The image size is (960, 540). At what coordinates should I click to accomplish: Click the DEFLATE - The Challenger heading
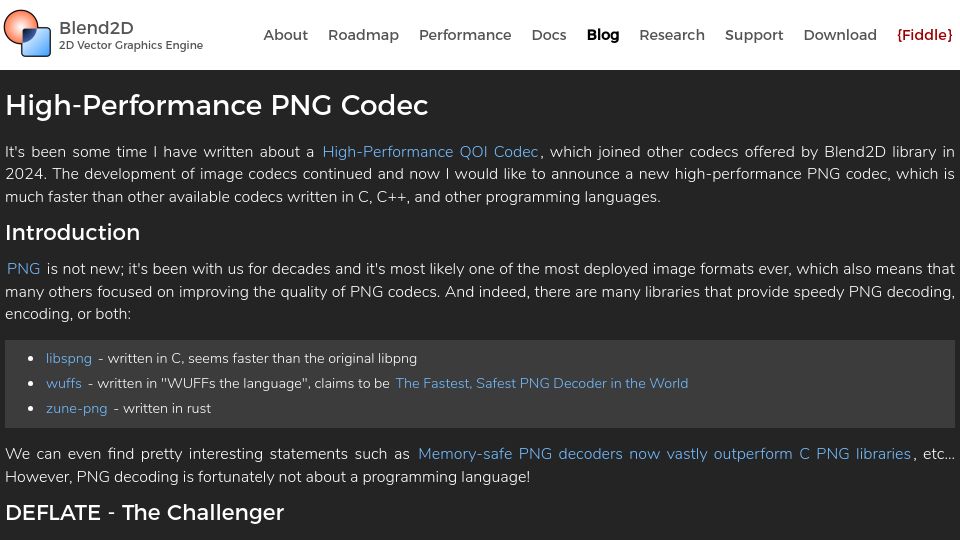(144, 512)
